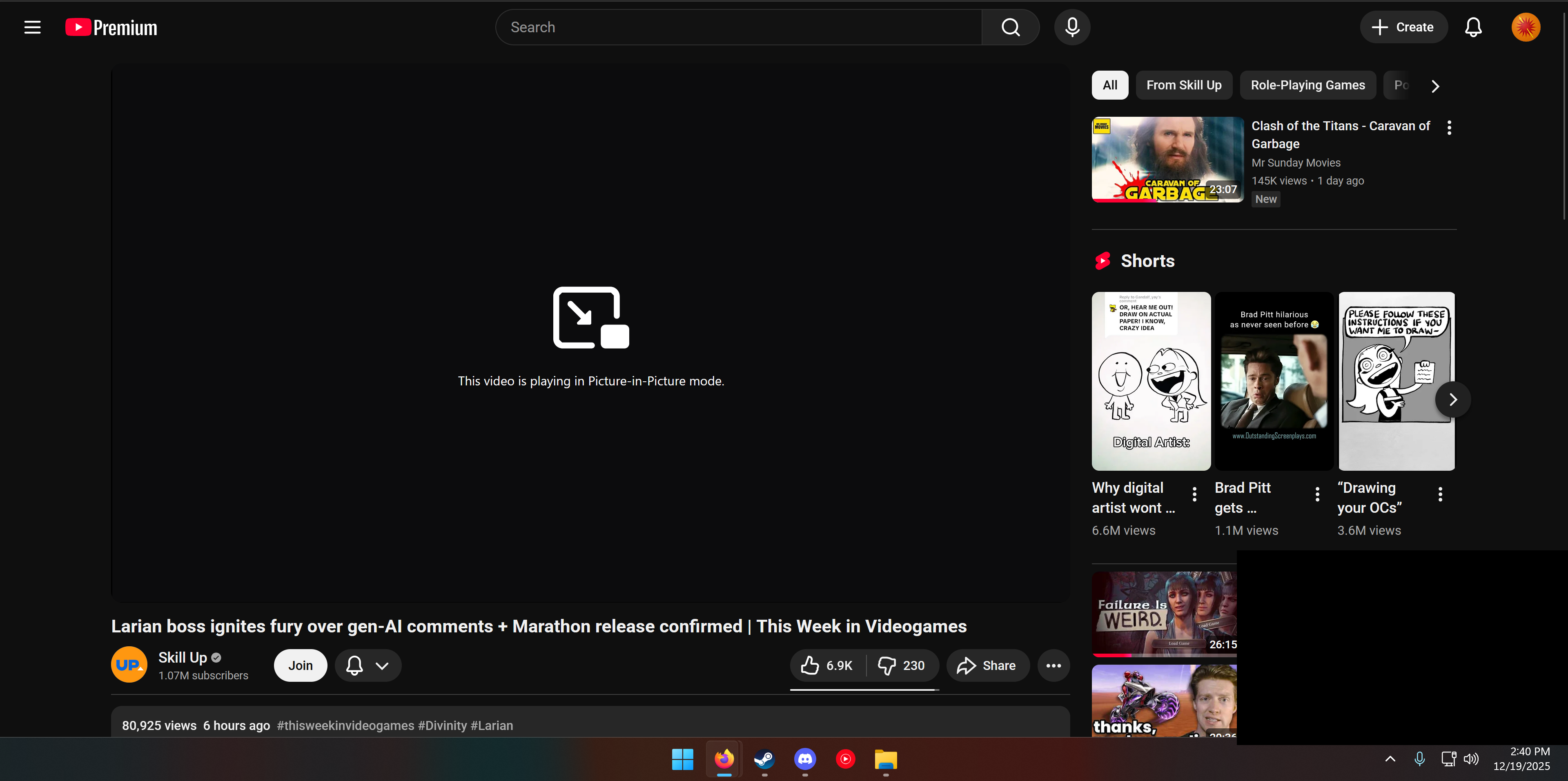Start voice search with microphone icon
This screenshot has height=781, width=1568.
[x=1072, y=27]
